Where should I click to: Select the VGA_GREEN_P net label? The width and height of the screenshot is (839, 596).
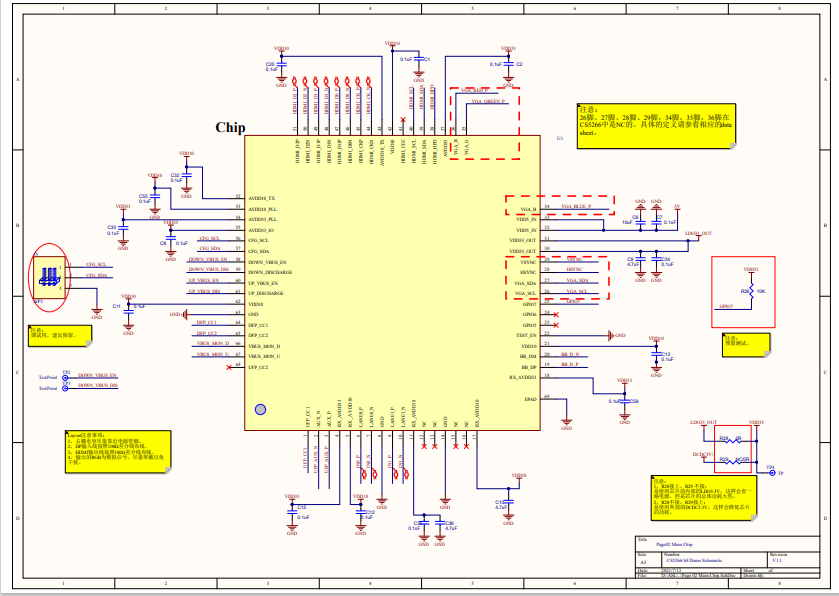point(489,102)
